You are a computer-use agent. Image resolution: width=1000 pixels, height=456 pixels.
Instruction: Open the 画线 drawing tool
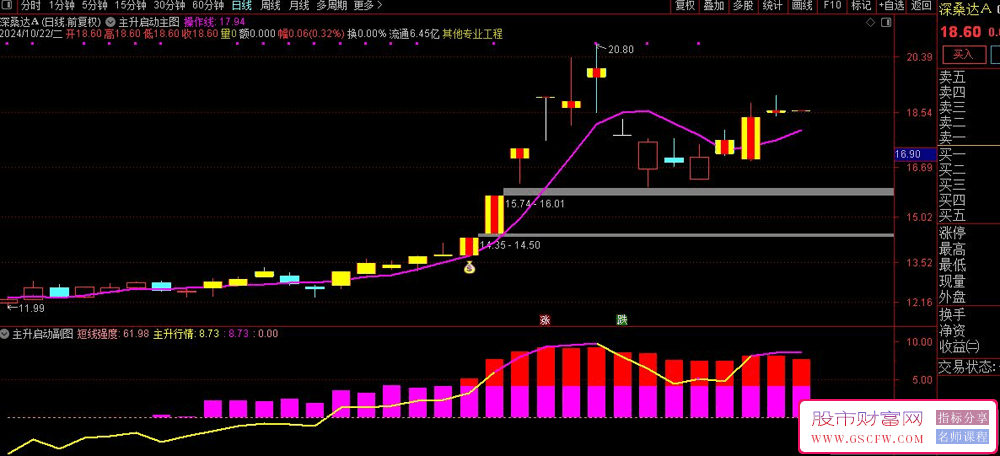click(x=802, y=6)
